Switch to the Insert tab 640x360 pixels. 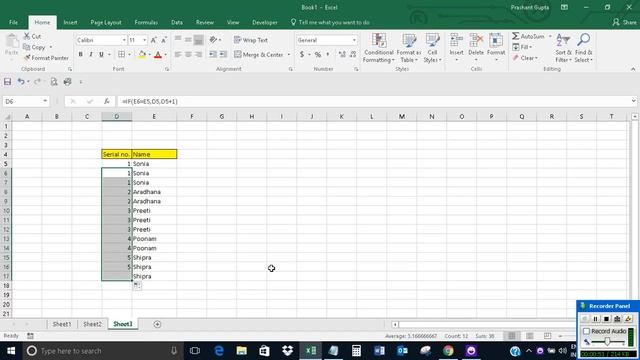coord(70,22)
